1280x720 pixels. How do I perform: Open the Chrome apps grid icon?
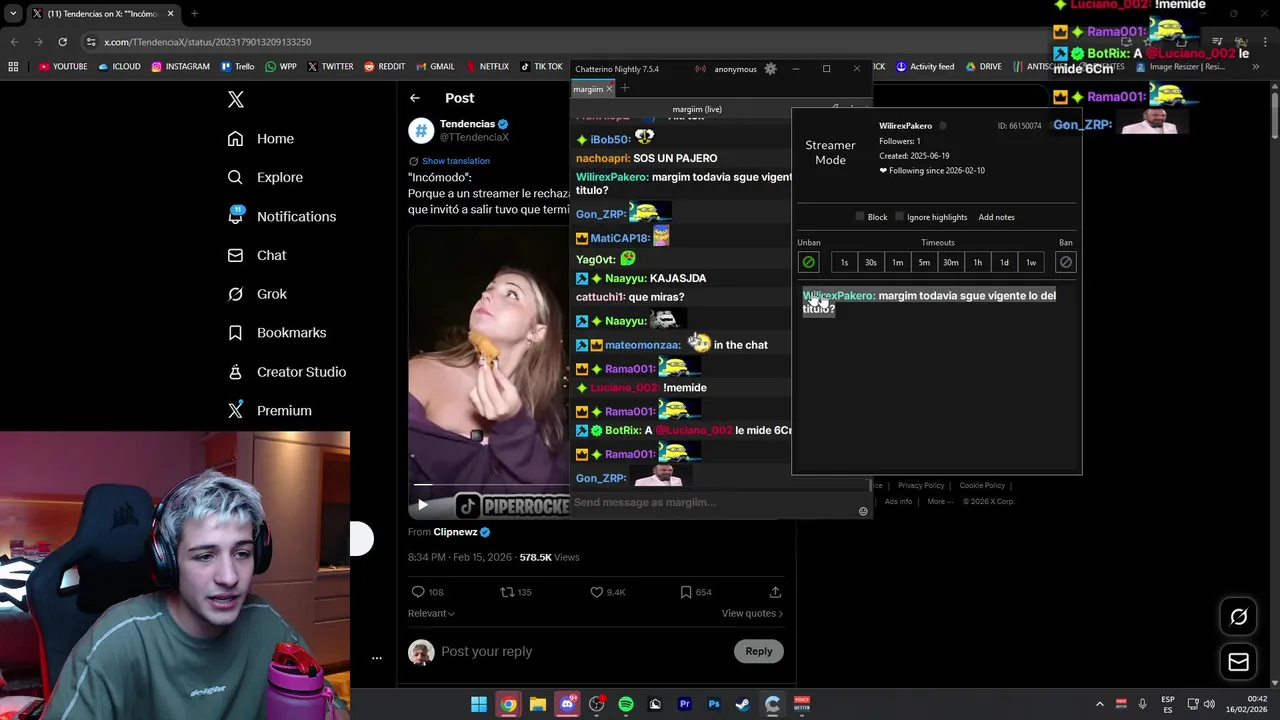pyautogui.click(x=13, y=67)
